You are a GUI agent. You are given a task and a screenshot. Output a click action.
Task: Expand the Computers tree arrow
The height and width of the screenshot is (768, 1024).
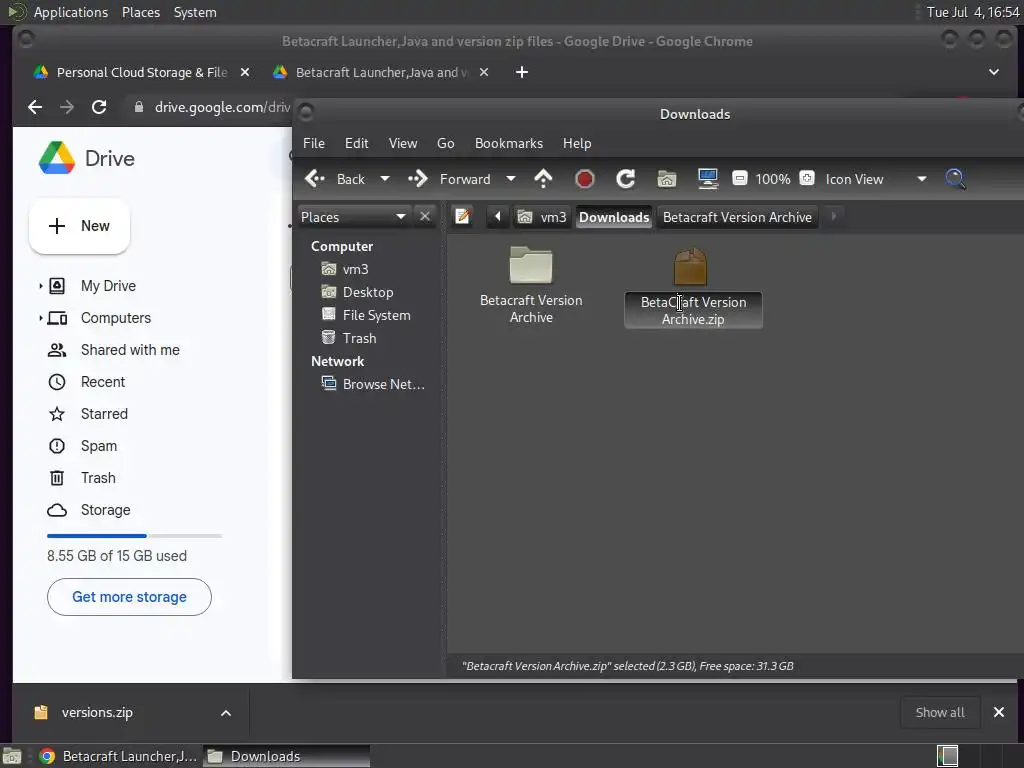coord(40,318)
